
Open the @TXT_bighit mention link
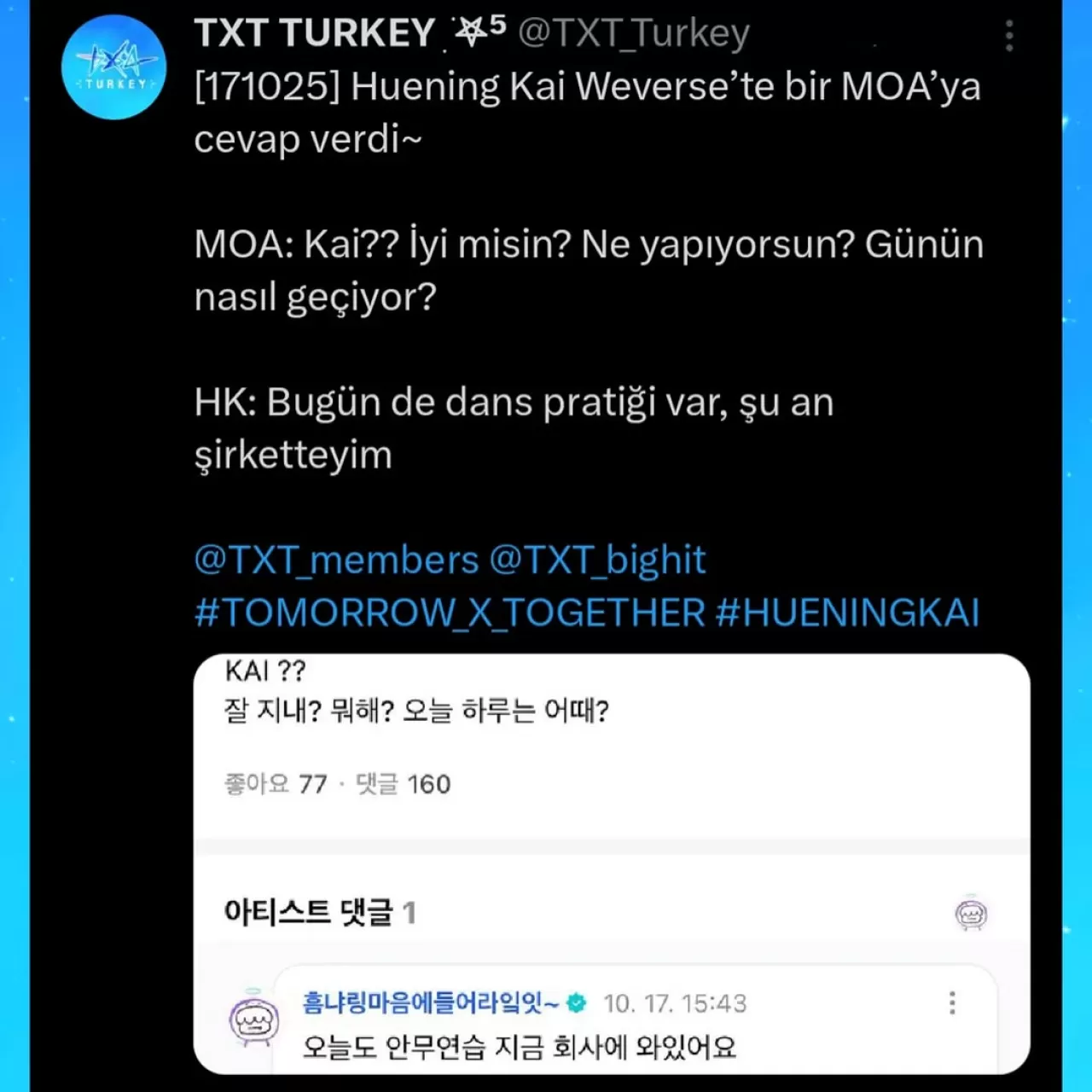pos(597,561)
